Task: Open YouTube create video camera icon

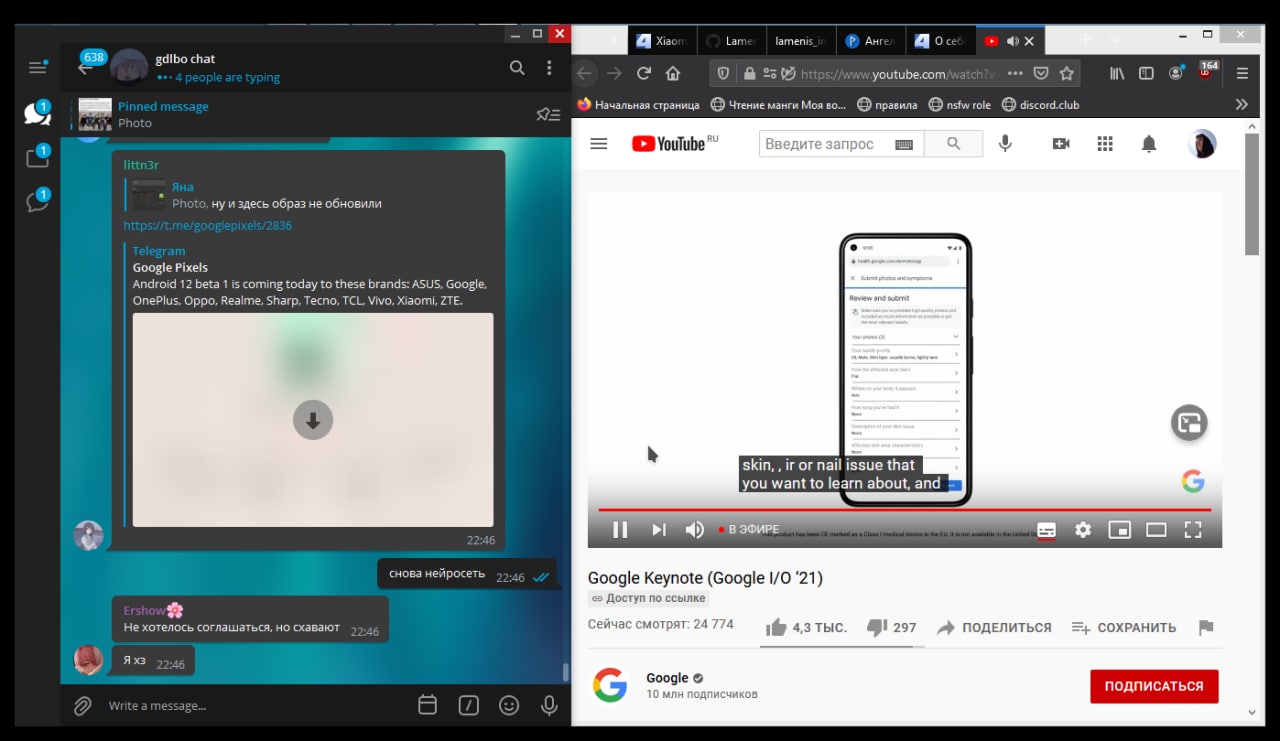Action: pos(1061,144)
